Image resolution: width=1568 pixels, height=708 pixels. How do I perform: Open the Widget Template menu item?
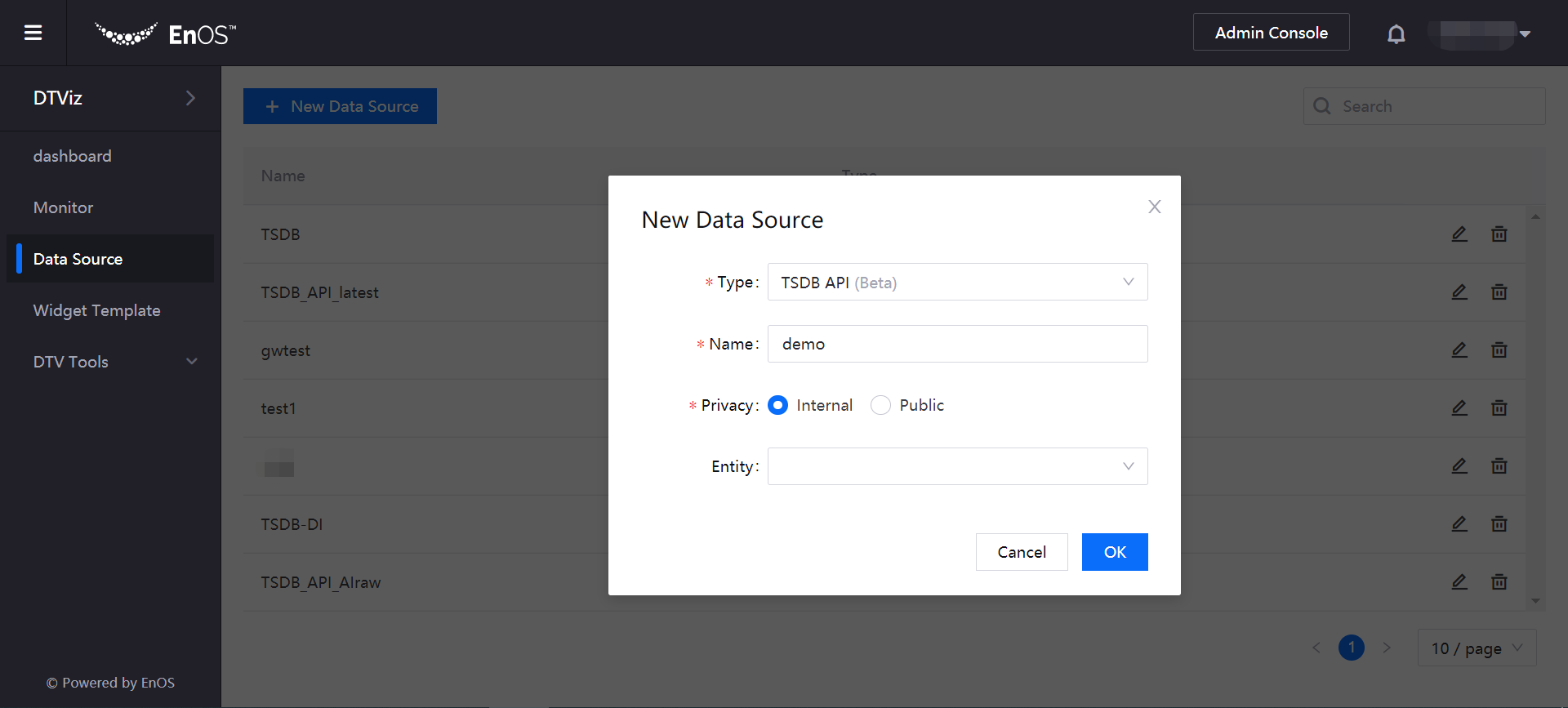coord(96,310)
